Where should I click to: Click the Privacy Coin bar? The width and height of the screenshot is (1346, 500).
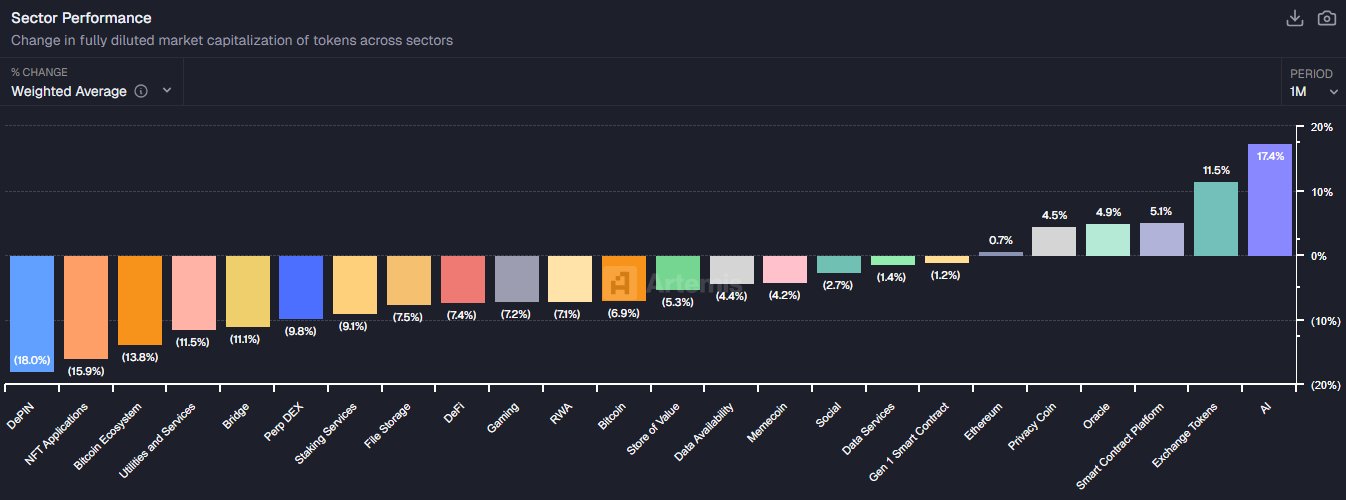click(x=1054, y=241)
